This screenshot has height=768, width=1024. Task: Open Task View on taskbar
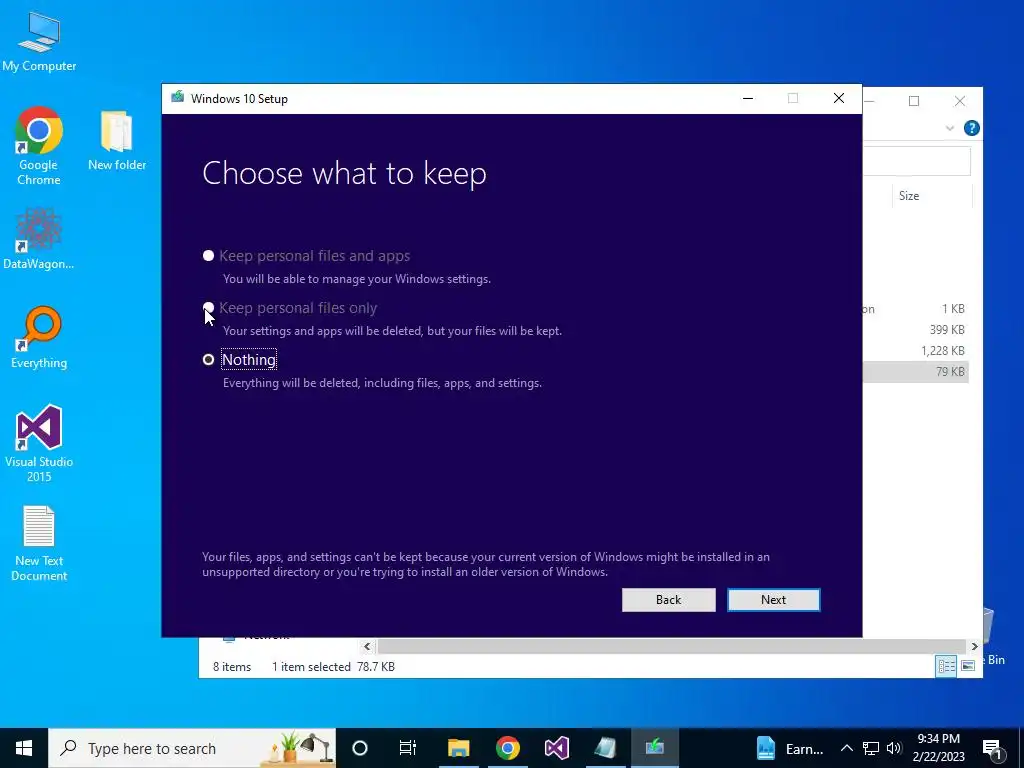coord(408,748)
